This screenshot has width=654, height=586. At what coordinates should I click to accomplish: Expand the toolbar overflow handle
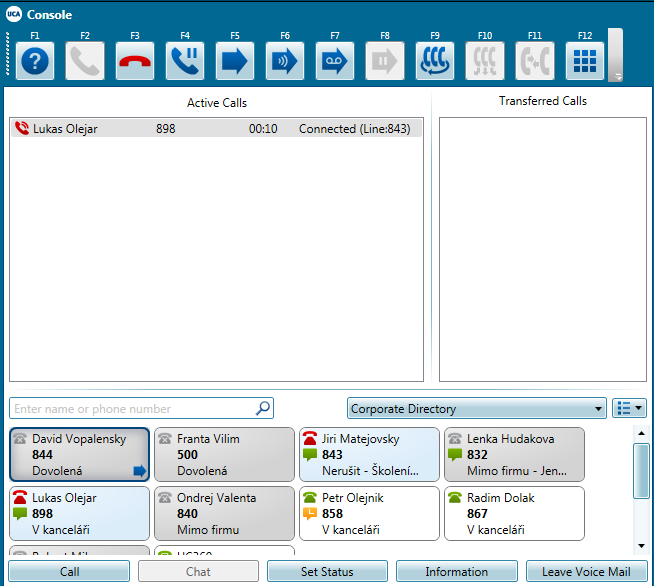pos(616,55)
